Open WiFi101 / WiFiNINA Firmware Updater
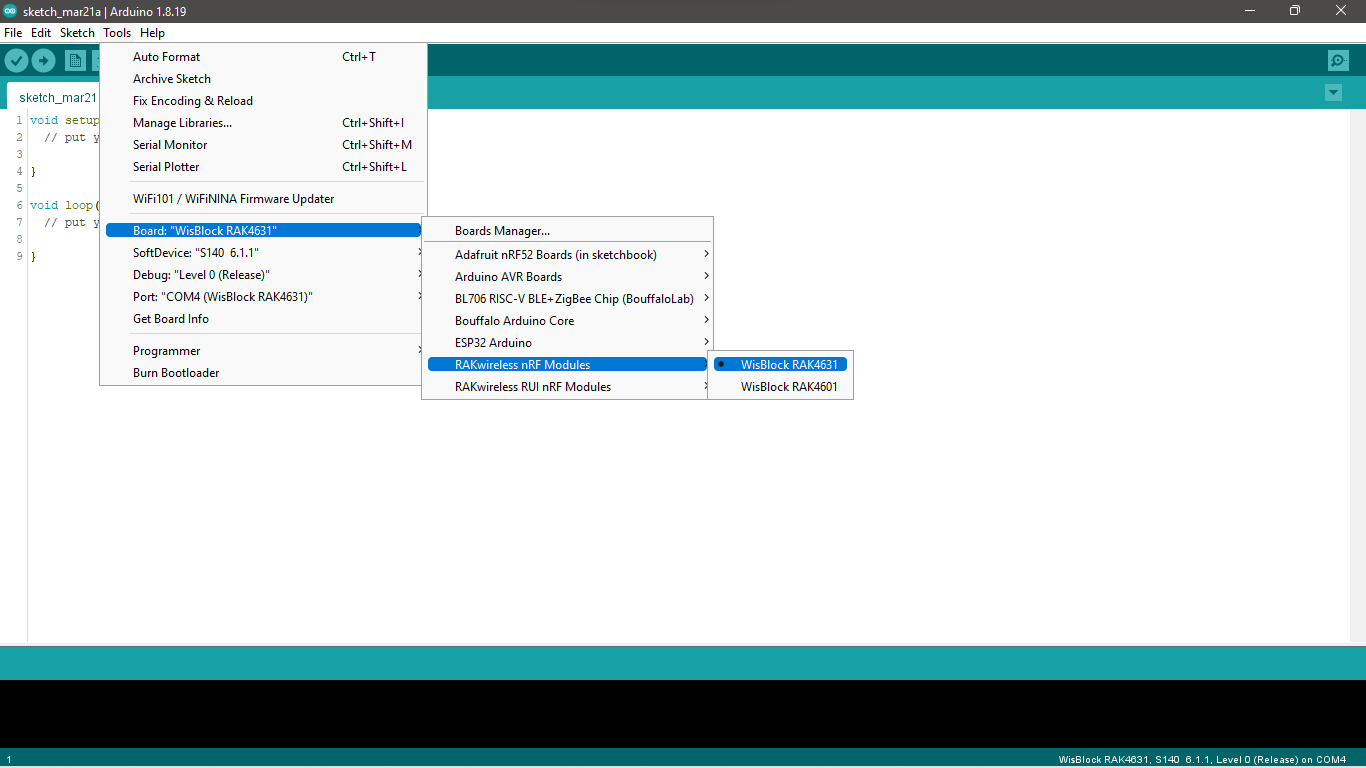The height and width of the screenshot is (768, 1366). click(263, 199)
